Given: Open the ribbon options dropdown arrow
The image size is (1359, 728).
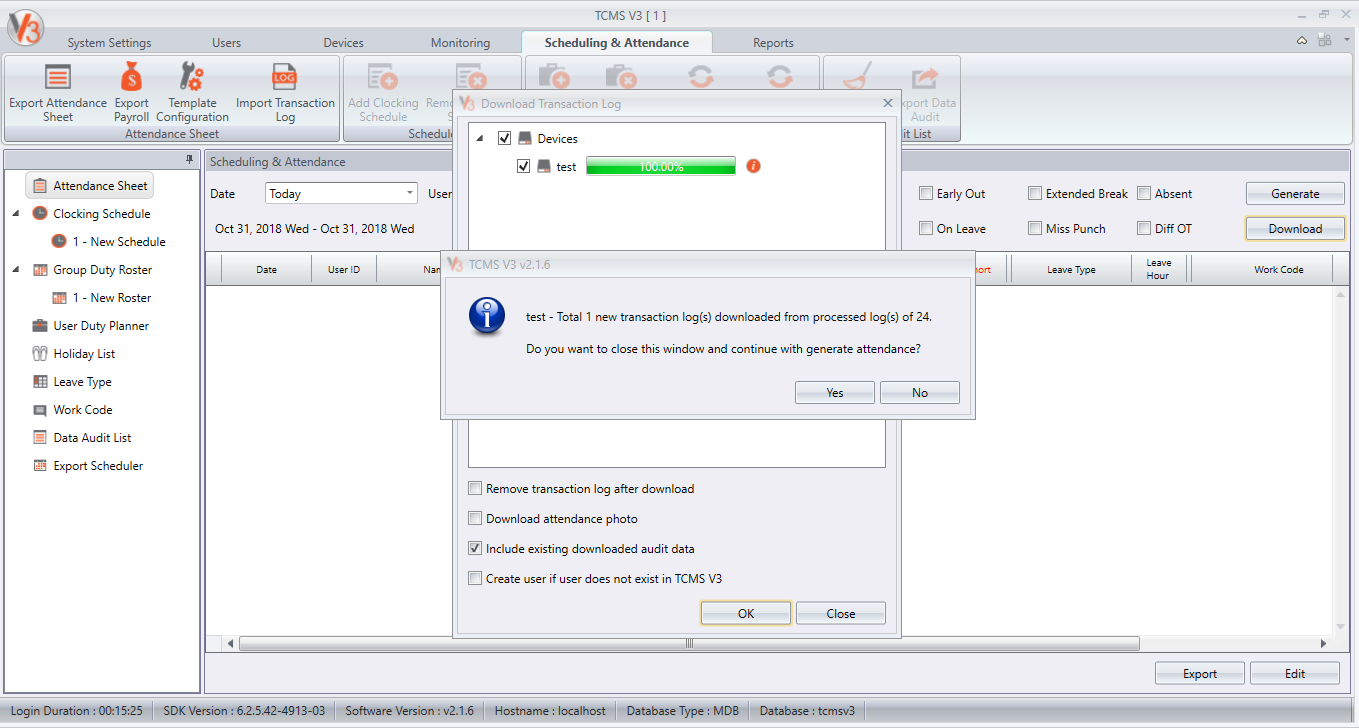Looking at the screenshot, I should tap(1346, 41).
